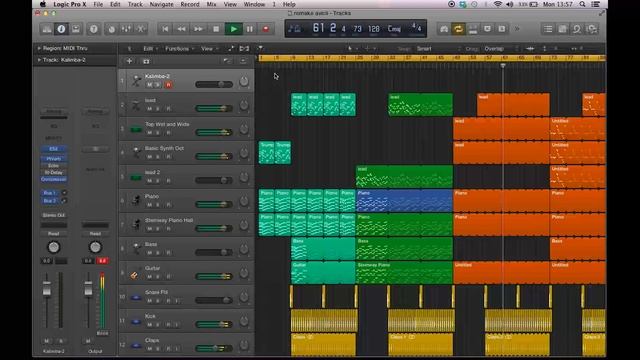Solo the Bass track
The height and width of the screenshot is (360, 640).
(158, 253)
